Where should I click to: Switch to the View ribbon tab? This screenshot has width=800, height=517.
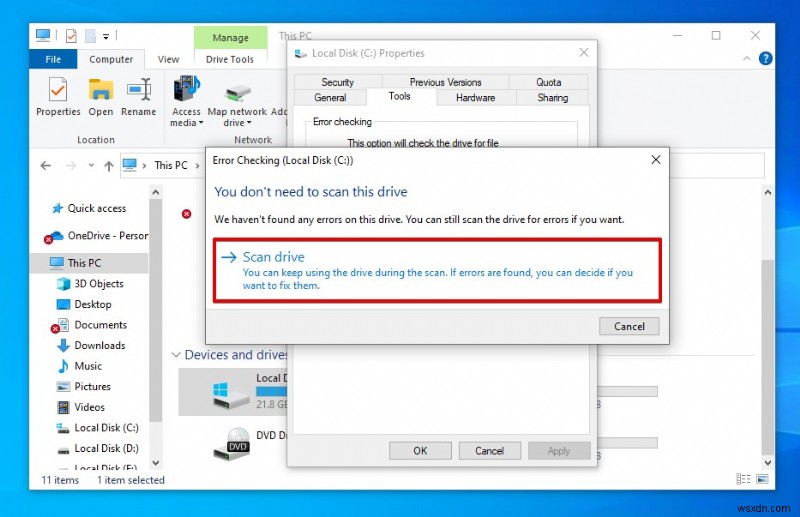pos(168,59)
